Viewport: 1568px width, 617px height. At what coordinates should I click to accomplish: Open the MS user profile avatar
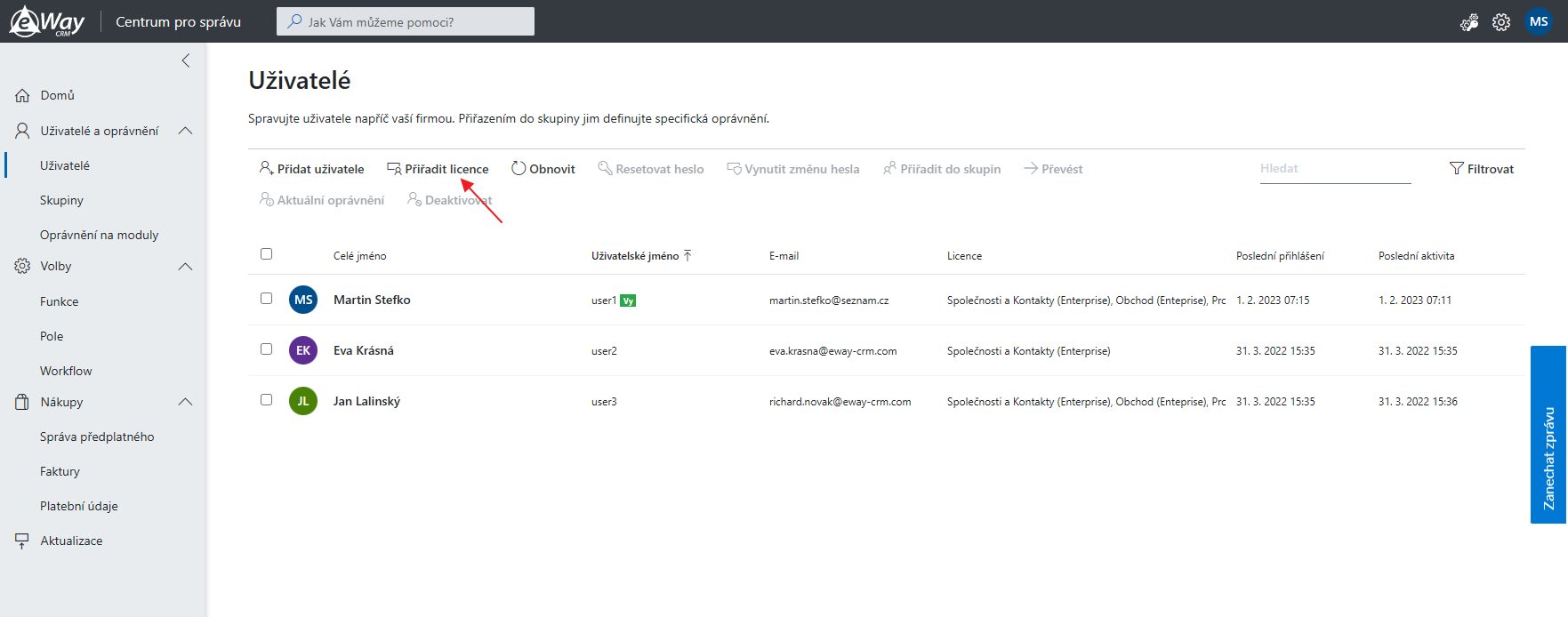[1539, 21]
